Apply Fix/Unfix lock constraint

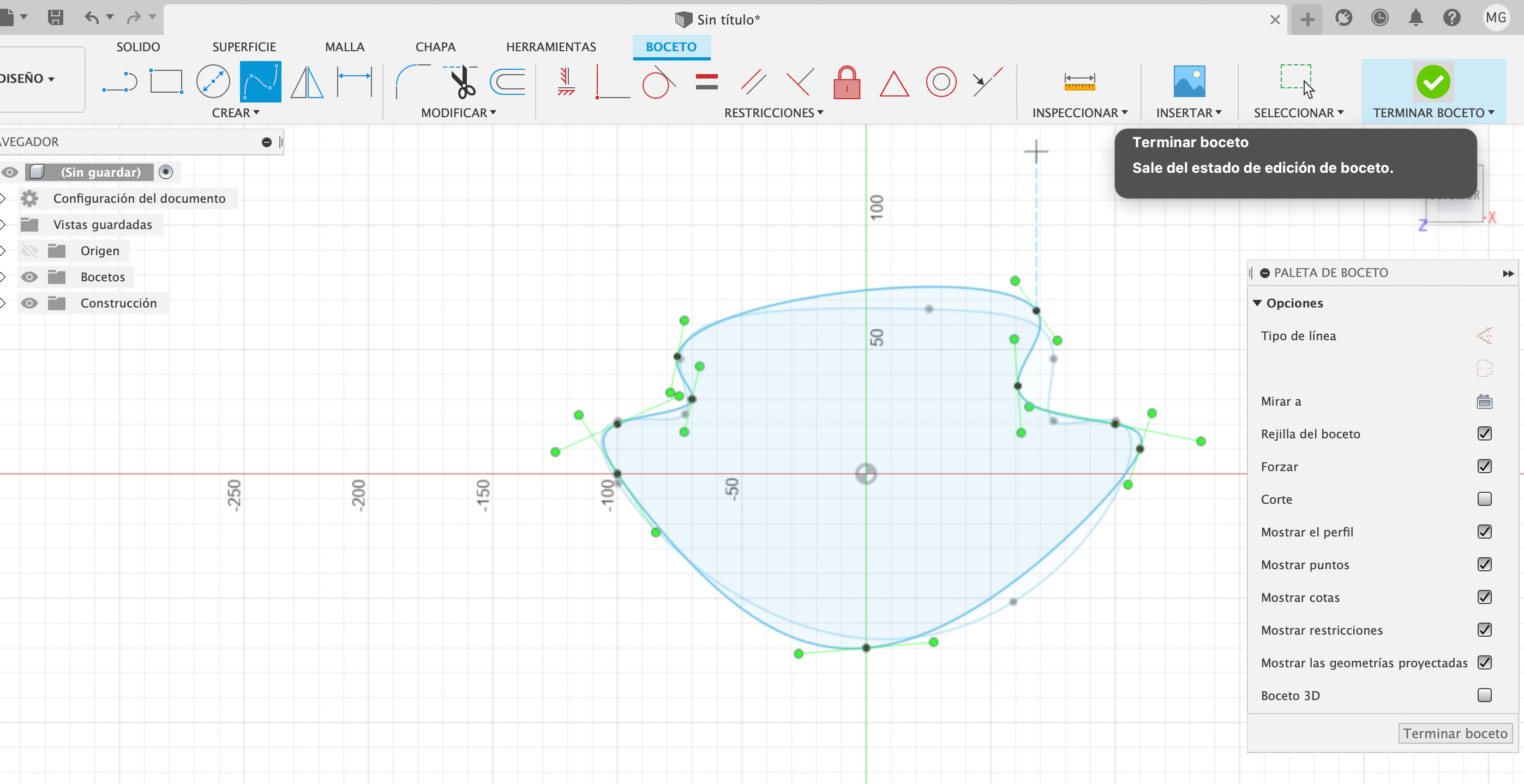tap(847, 82)
